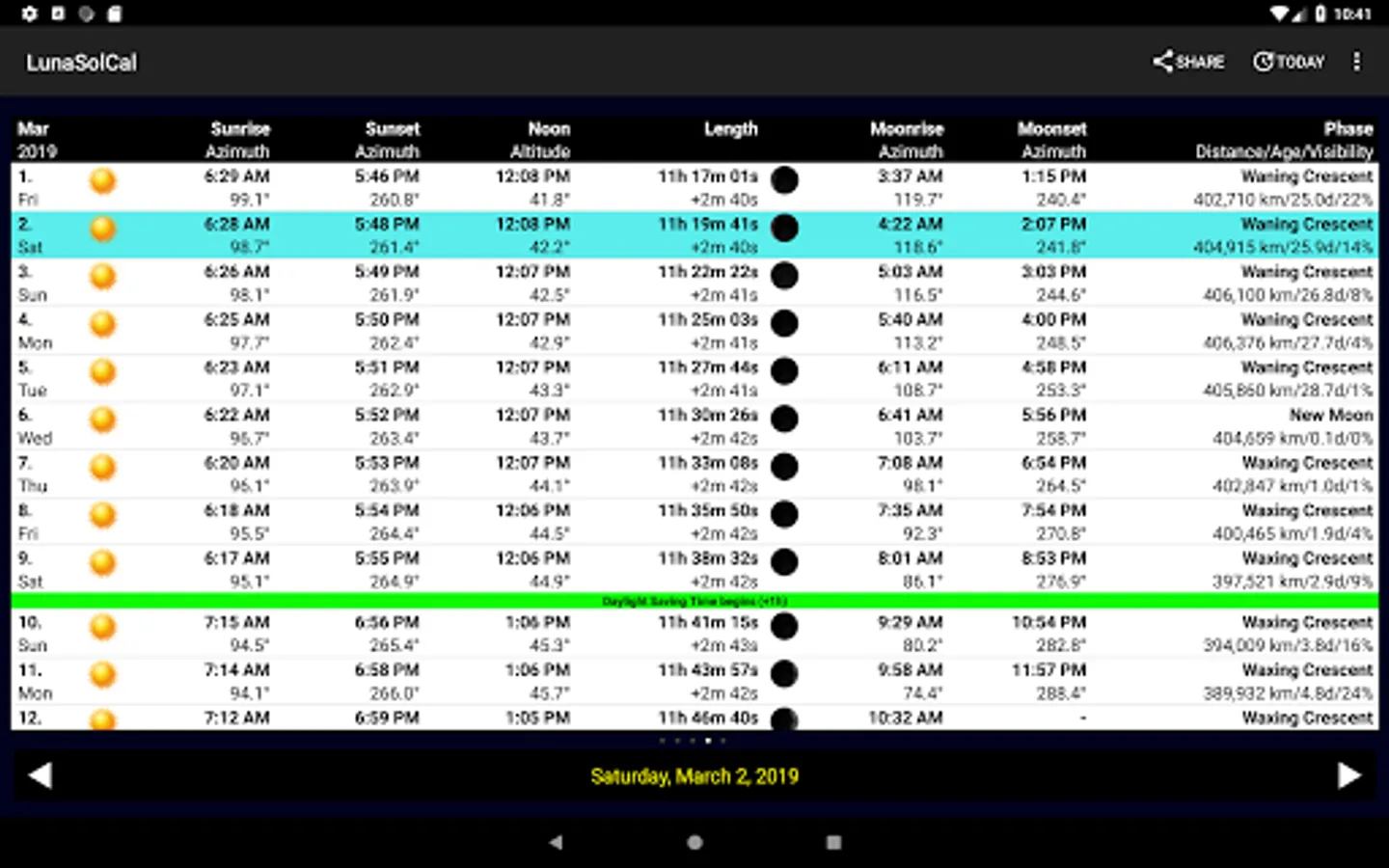Click the moon phase icon in March 2 row

[x=785, y=229]
